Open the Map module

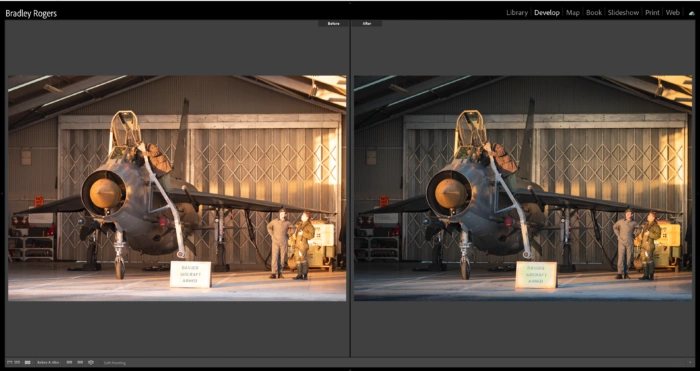pyautogui.click(x=573, y=13)
